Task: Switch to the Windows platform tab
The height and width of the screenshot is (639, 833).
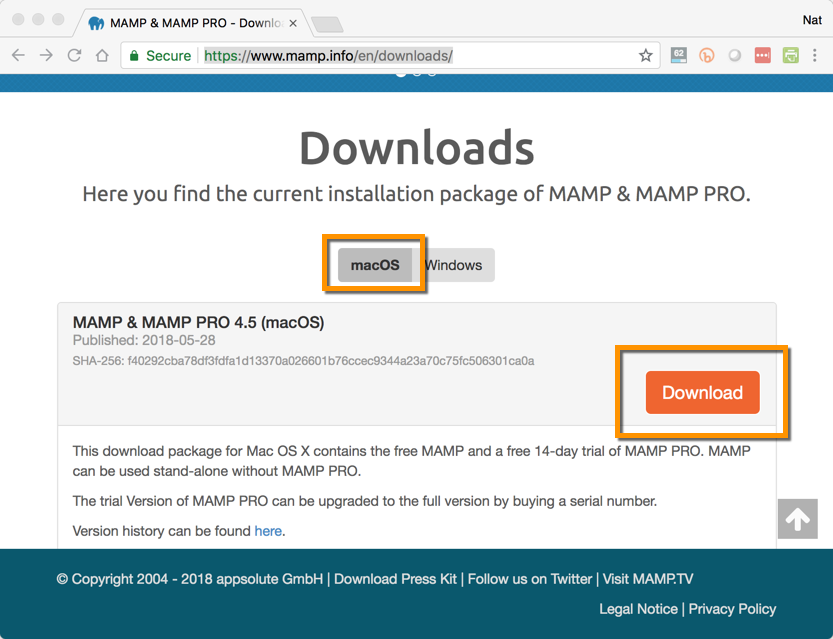Action: [x=453, y=265]
